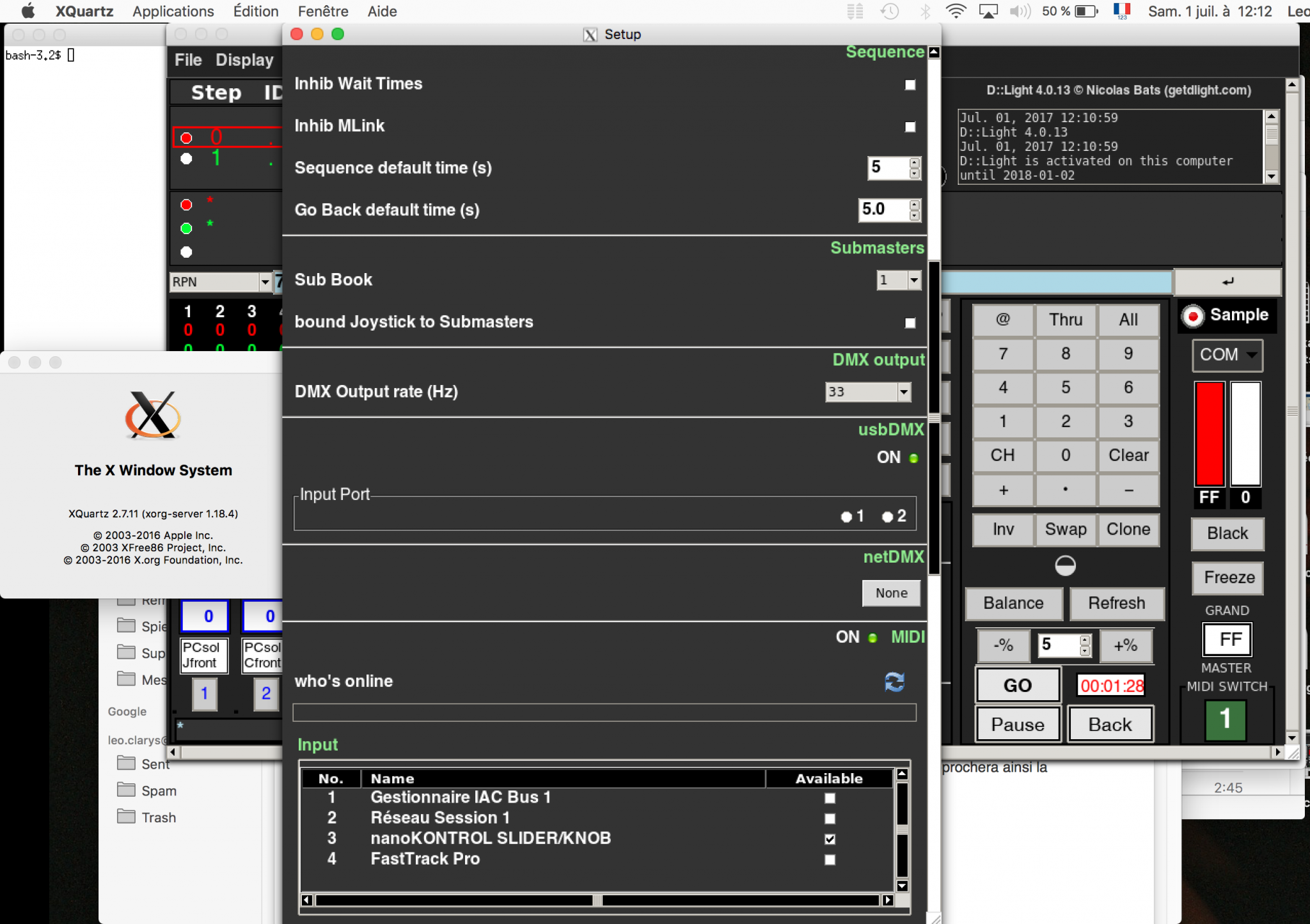Click the green MIDI ON indicator
The width and height of the screenshot is (1310, 924).
872,638
